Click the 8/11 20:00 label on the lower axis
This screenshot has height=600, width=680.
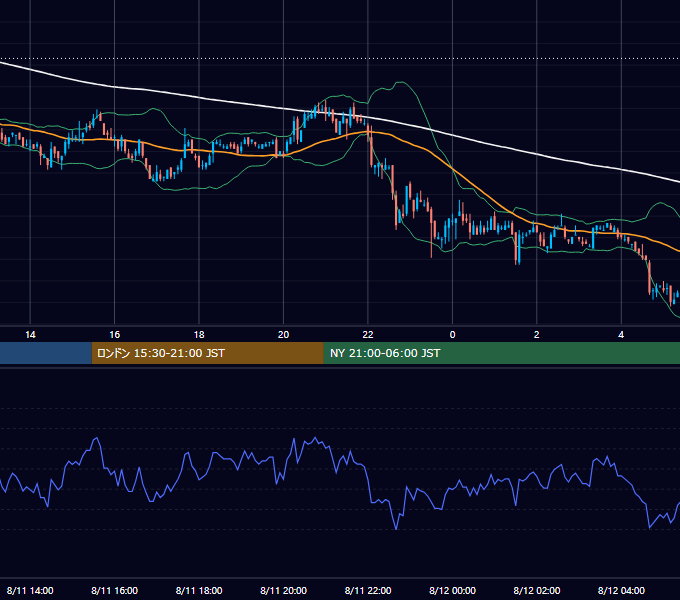click(x=283, y=590)
